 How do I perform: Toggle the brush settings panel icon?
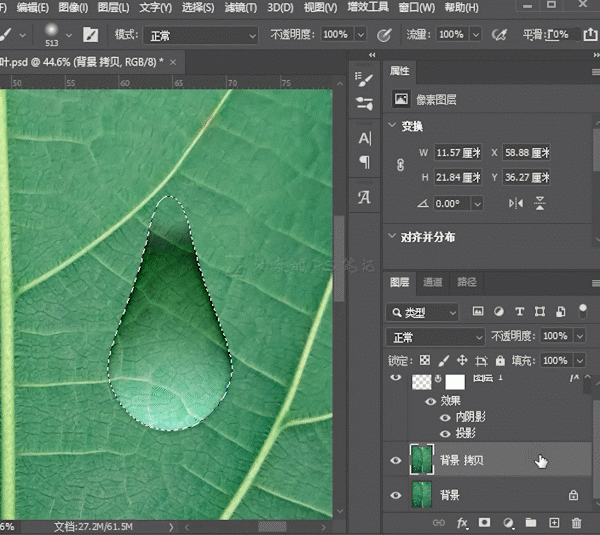coord(91,35)
